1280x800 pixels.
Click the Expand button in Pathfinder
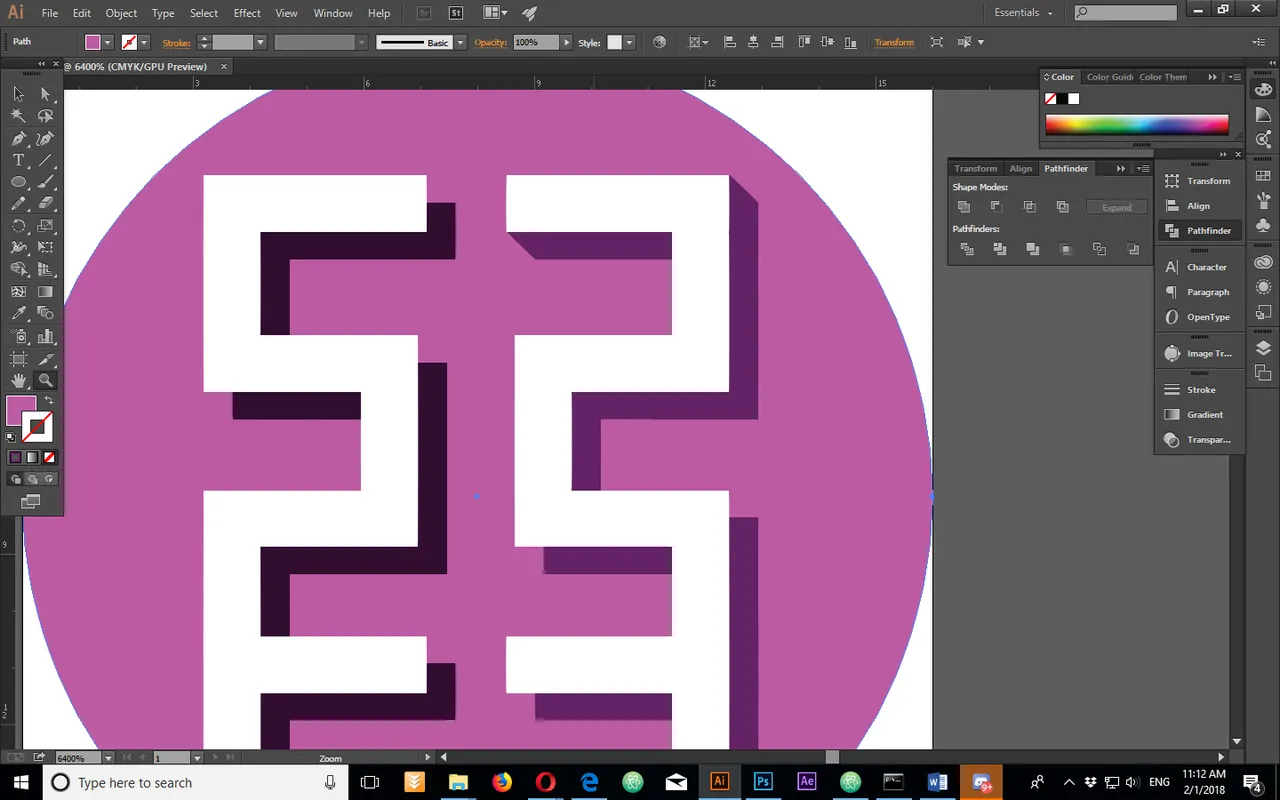(x=1117, y=207)
